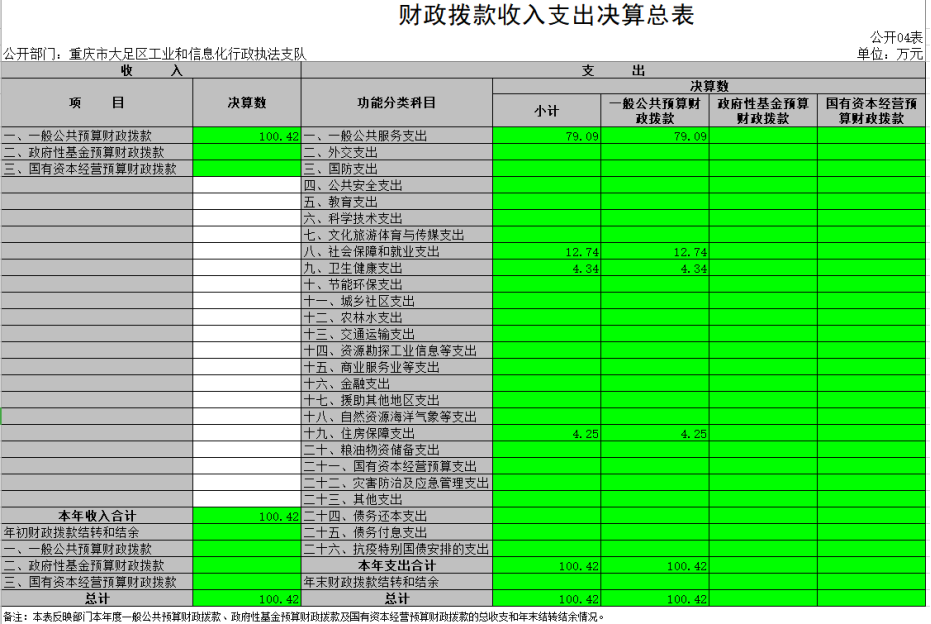This screenshot has width=931, height=624.
Task: Select the 九、卫生健康支出 cell
Action: tap(397, 268)
